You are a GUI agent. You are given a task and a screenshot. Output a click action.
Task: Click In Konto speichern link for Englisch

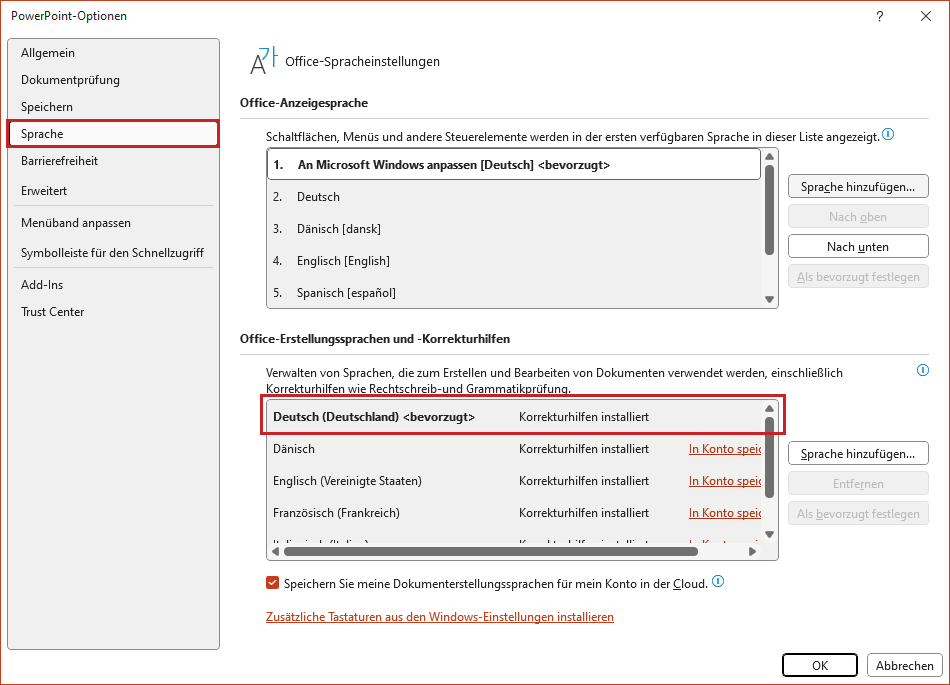pos(725,481)
